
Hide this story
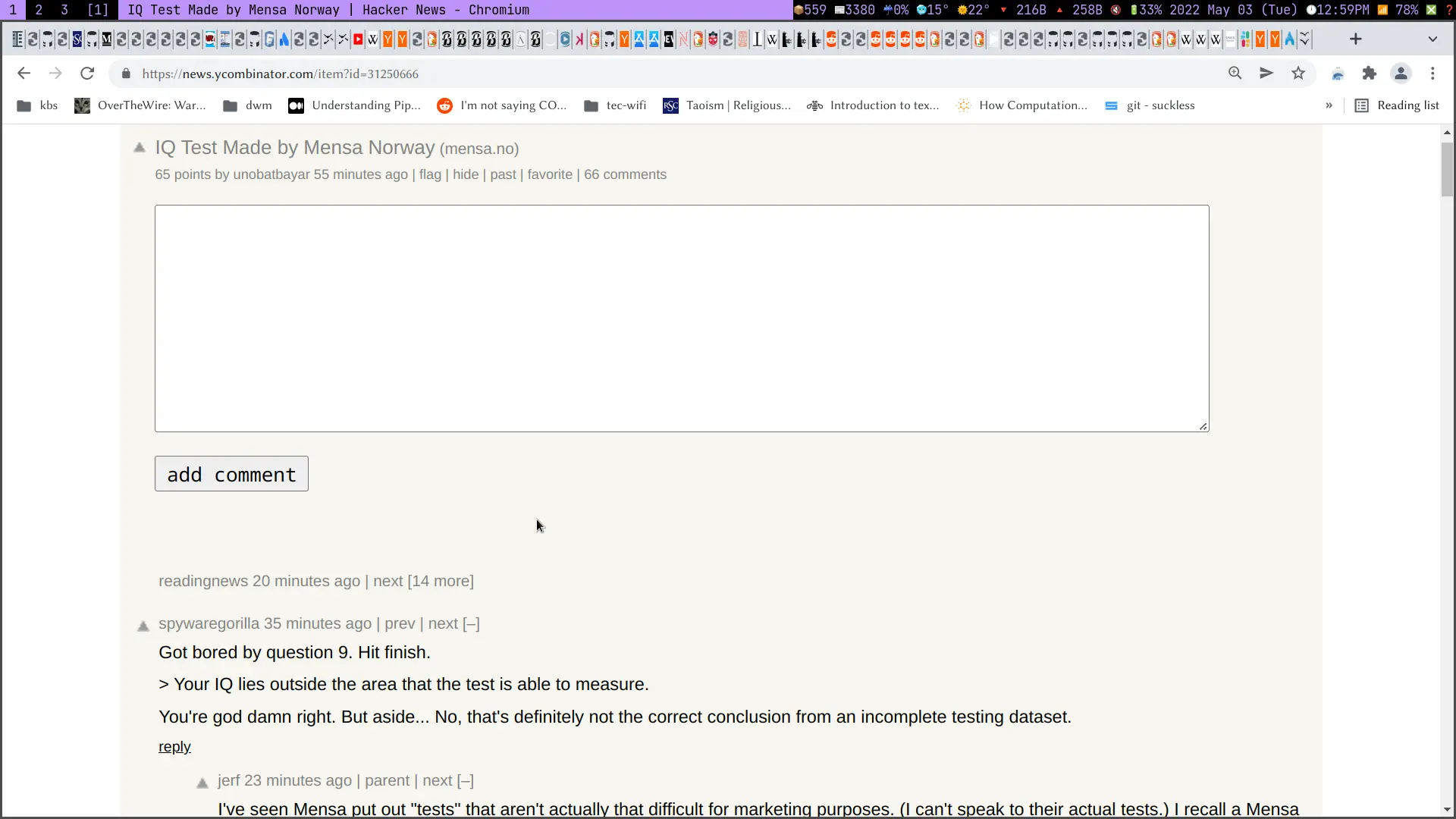(x=466, y=174)
